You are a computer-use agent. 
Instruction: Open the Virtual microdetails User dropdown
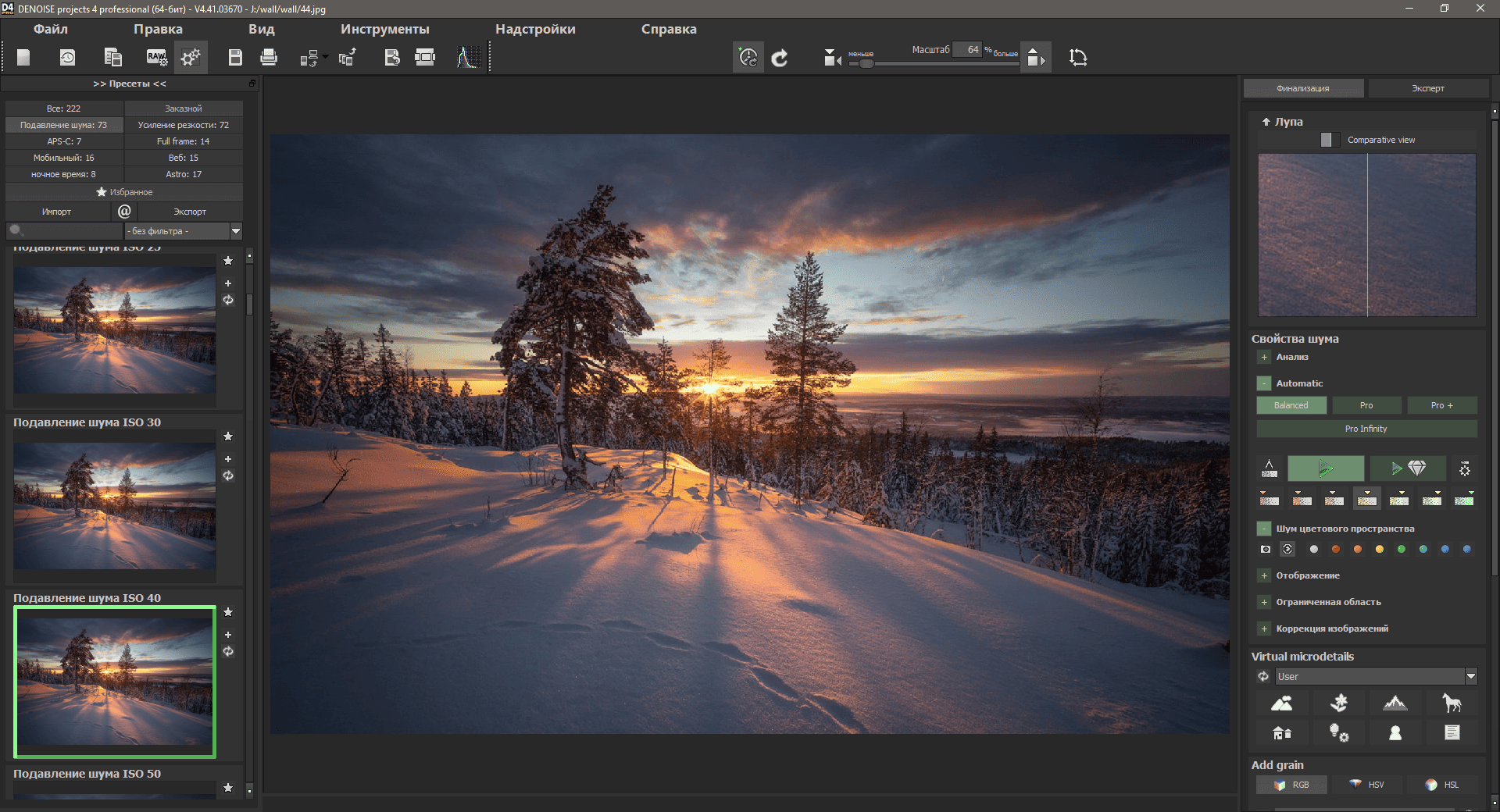tap(1376, 677)
